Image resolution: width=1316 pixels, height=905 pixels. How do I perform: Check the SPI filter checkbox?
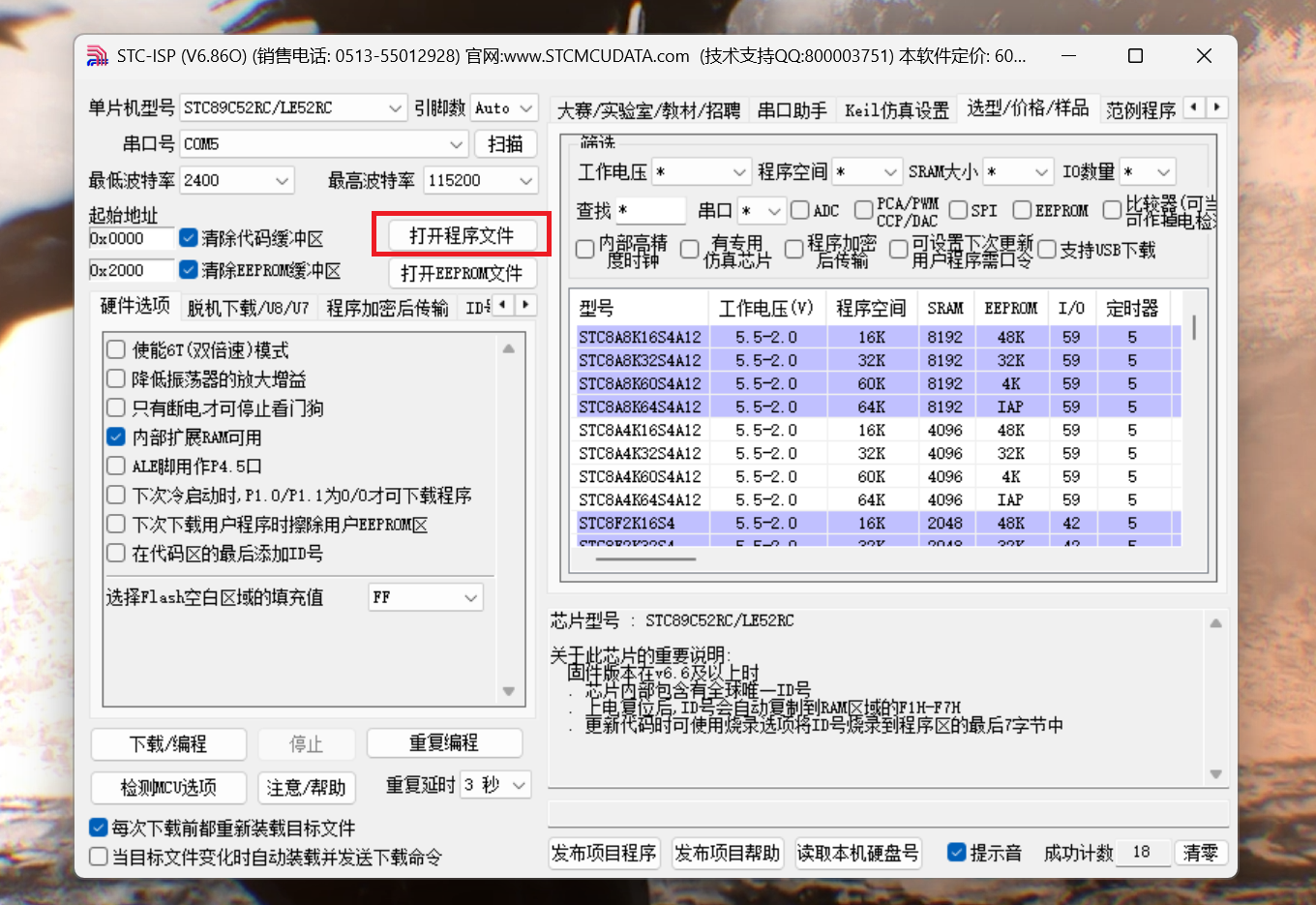click(x=958, y=210)
